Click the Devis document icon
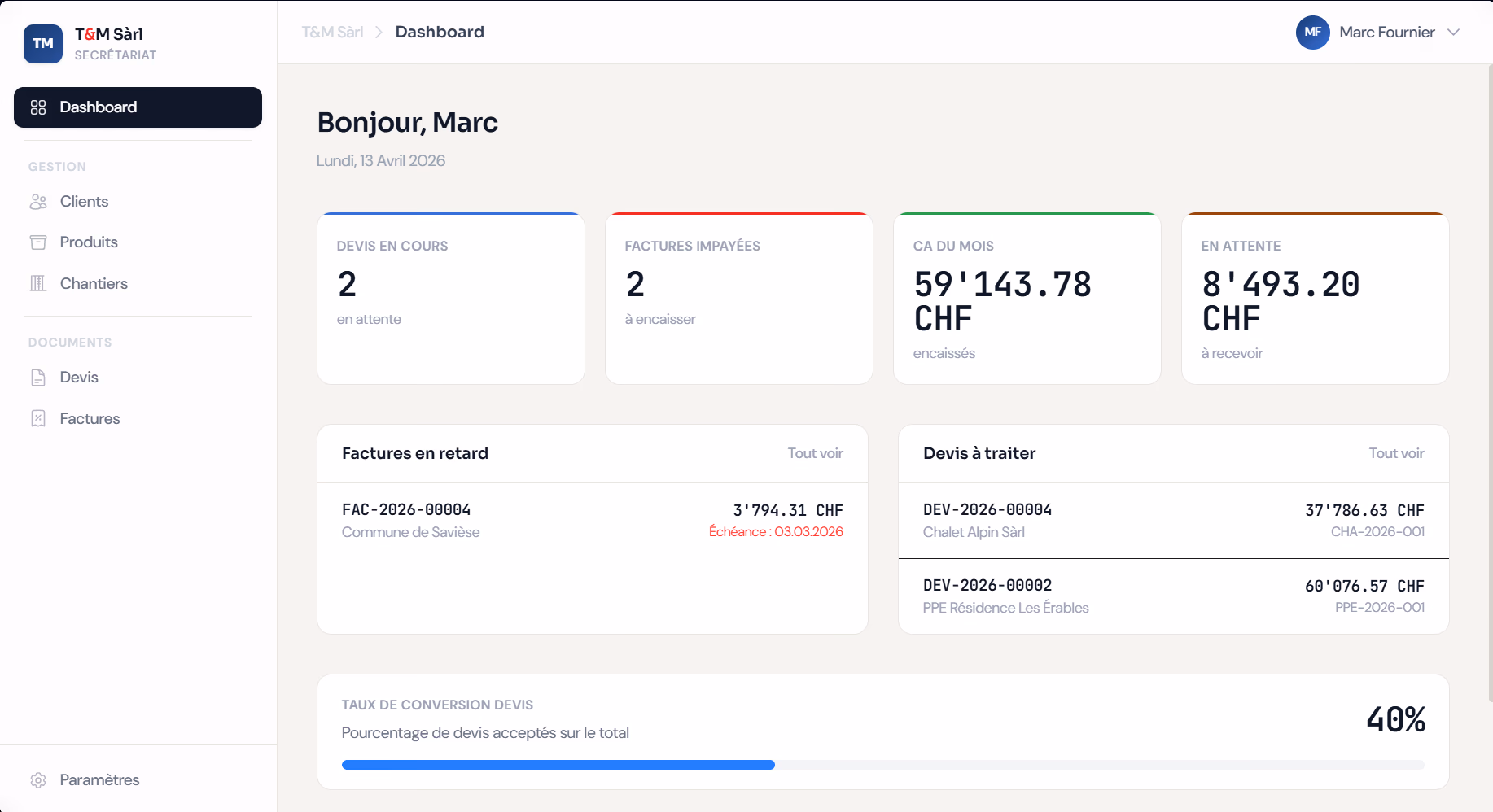 pos(38,378)
